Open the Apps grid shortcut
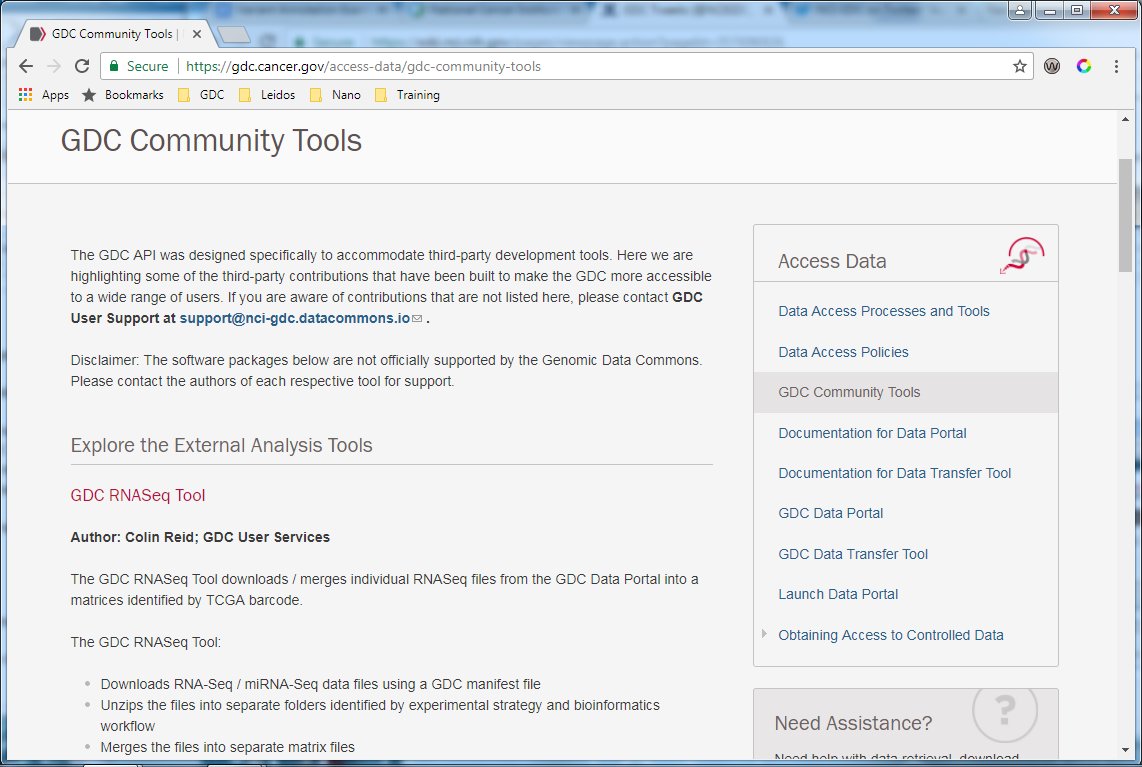 point(44,95)
